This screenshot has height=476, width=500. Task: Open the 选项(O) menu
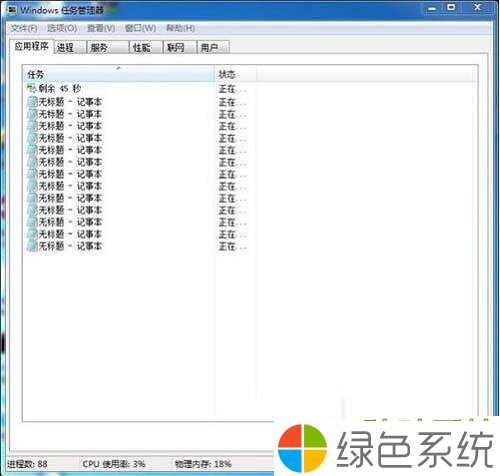click(62, 28)
